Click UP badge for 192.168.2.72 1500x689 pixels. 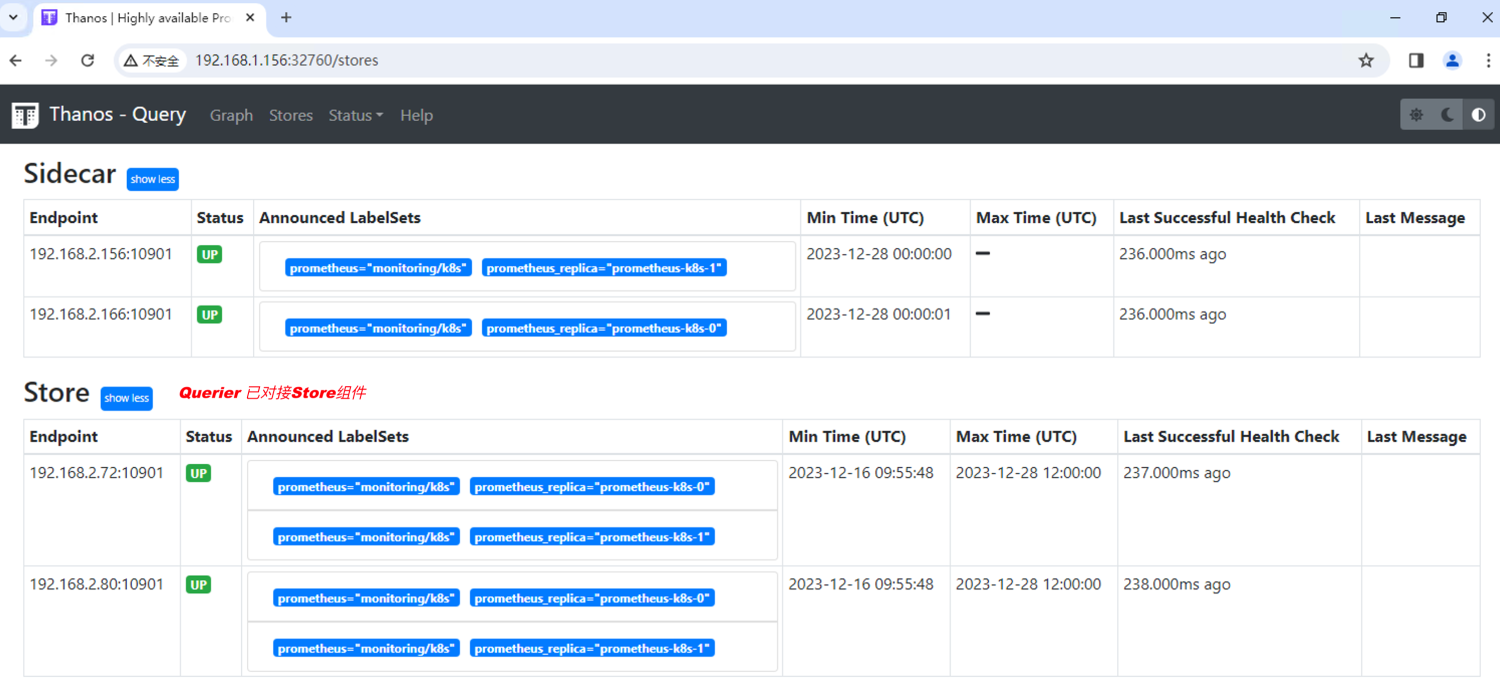[x=198, y=473]
